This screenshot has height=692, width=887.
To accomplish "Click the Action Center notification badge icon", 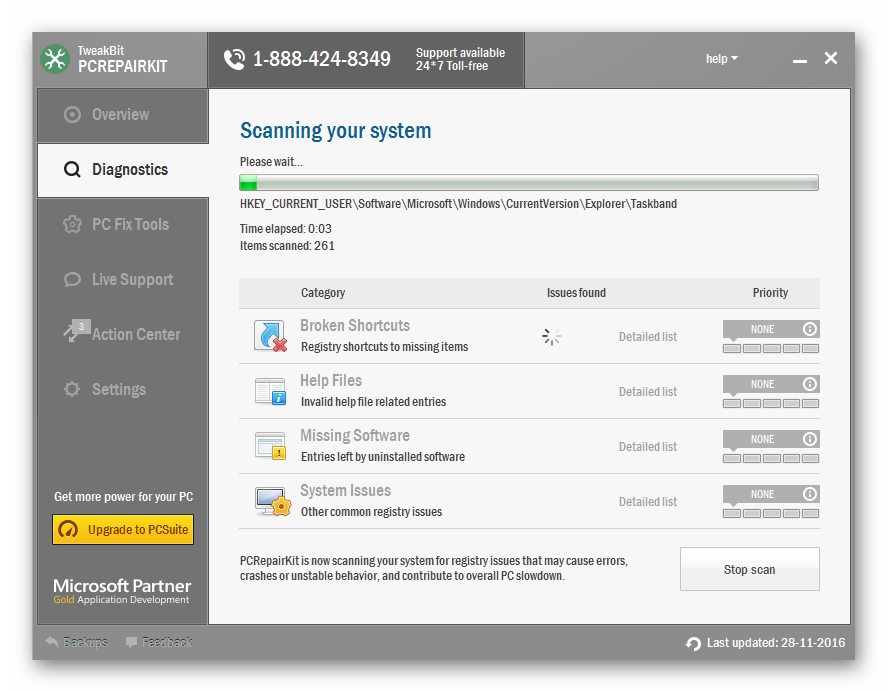I will [76, 330].
